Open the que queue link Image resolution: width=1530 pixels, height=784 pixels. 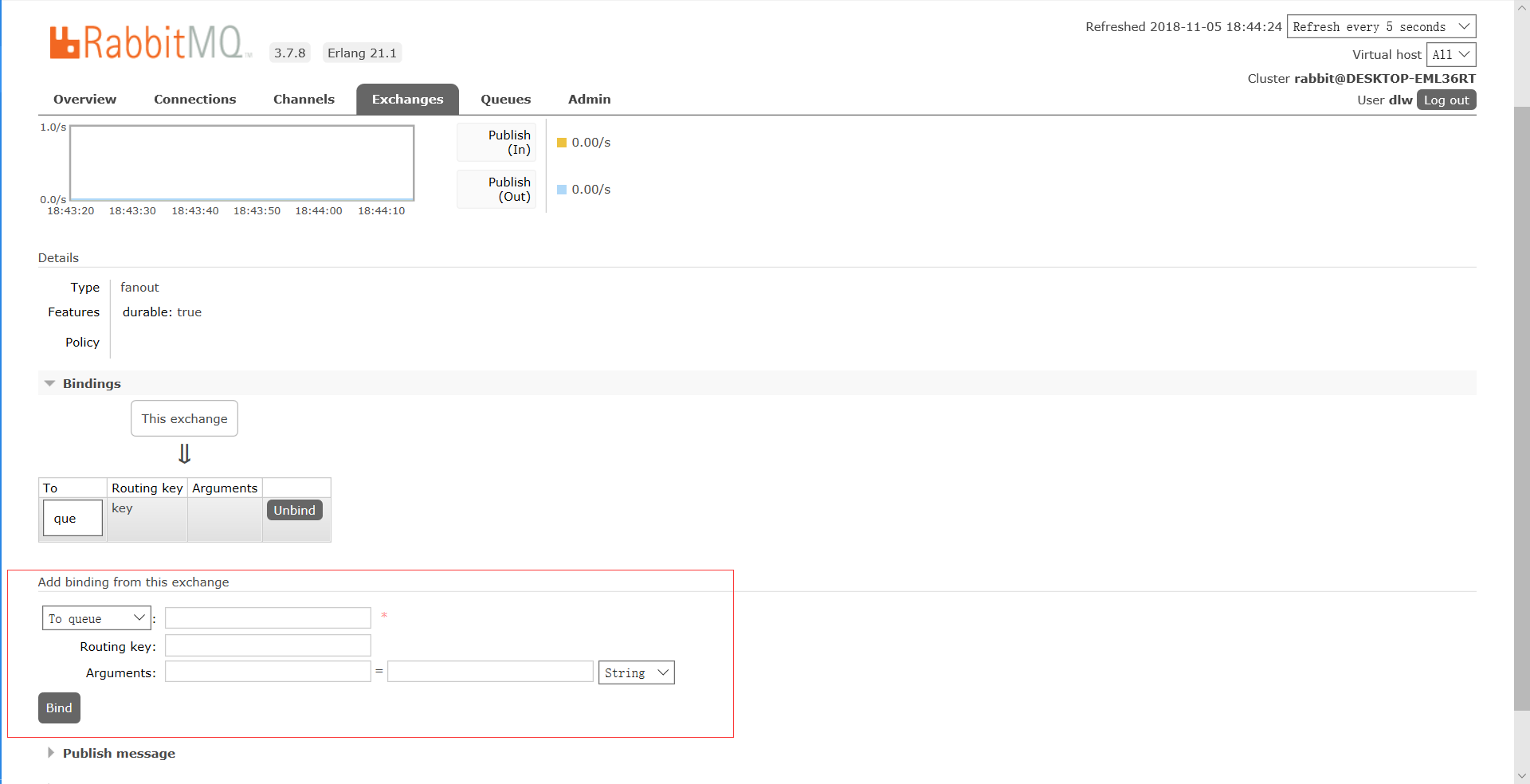click(x=65, y=519)
